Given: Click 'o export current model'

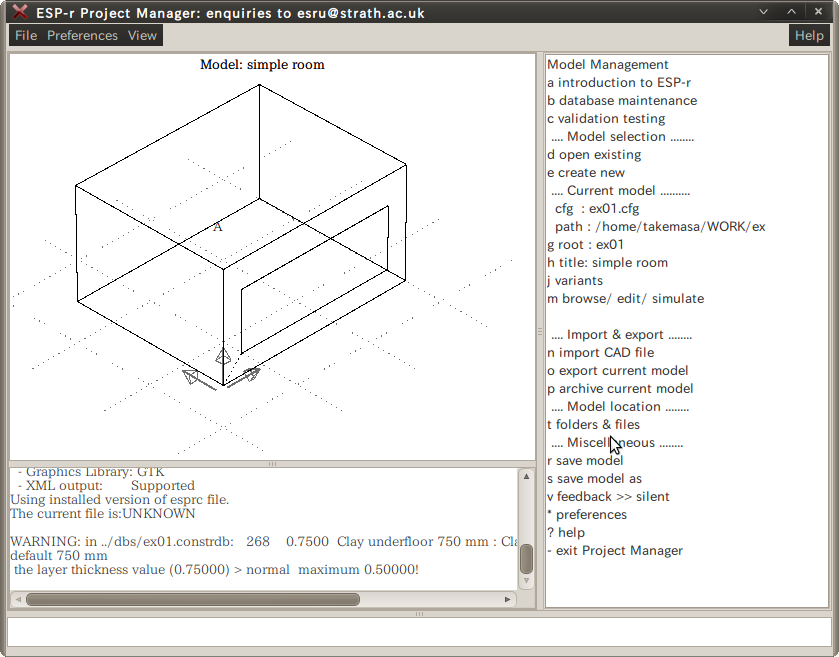Looking at the screenshot, I should 617,371.
